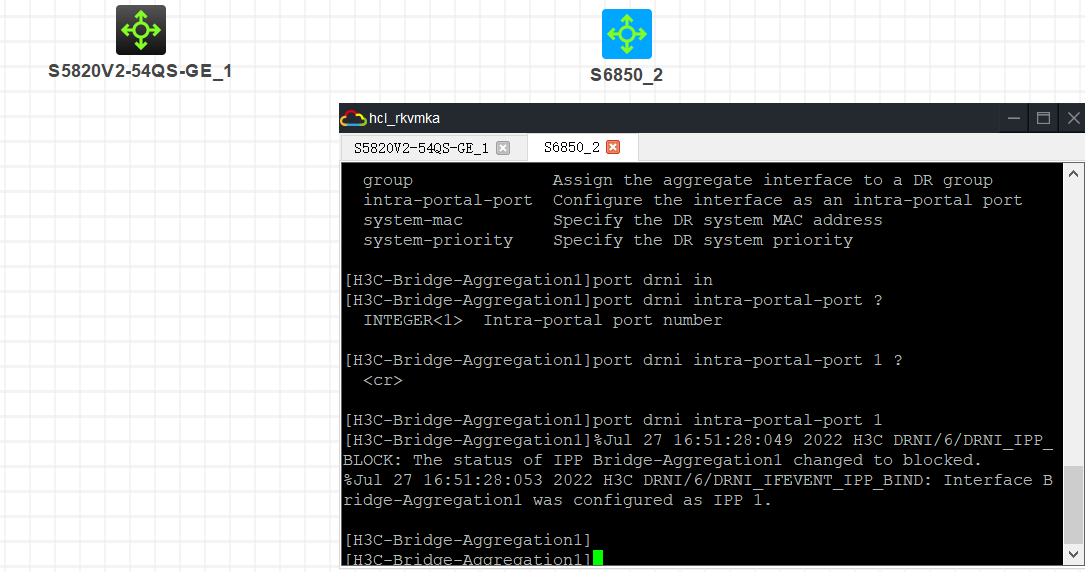The width and height of the screenshot is (1085, 572).
Task: Click the terminal vertical scrollbar thumb
Action: coord(1073,504)
